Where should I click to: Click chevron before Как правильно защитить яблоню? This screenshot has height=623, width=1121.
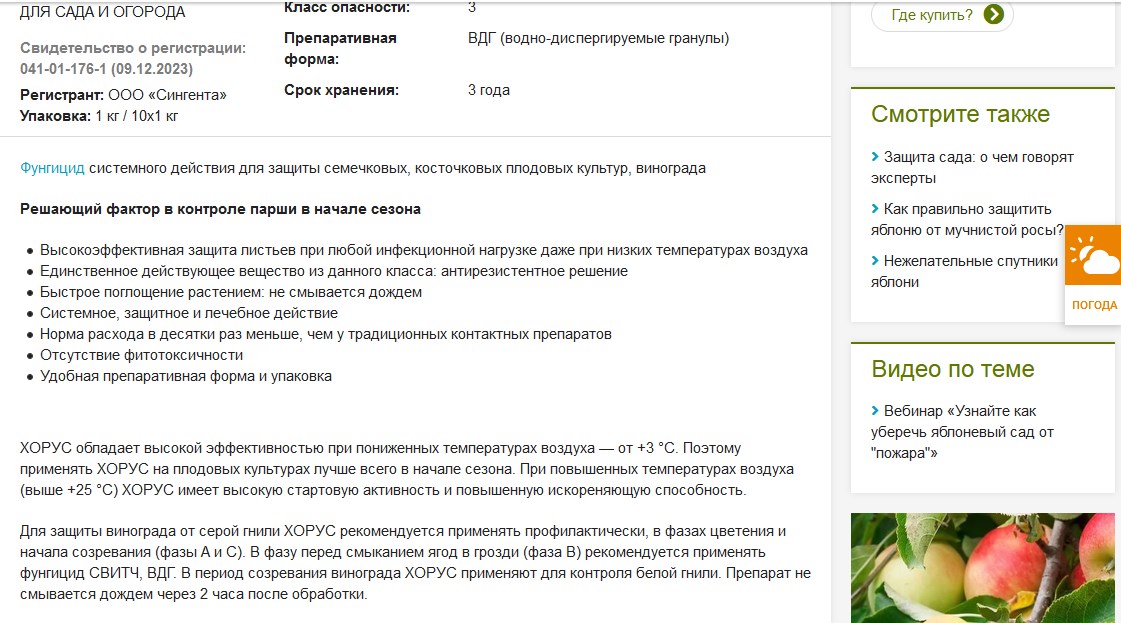point(875,209)
